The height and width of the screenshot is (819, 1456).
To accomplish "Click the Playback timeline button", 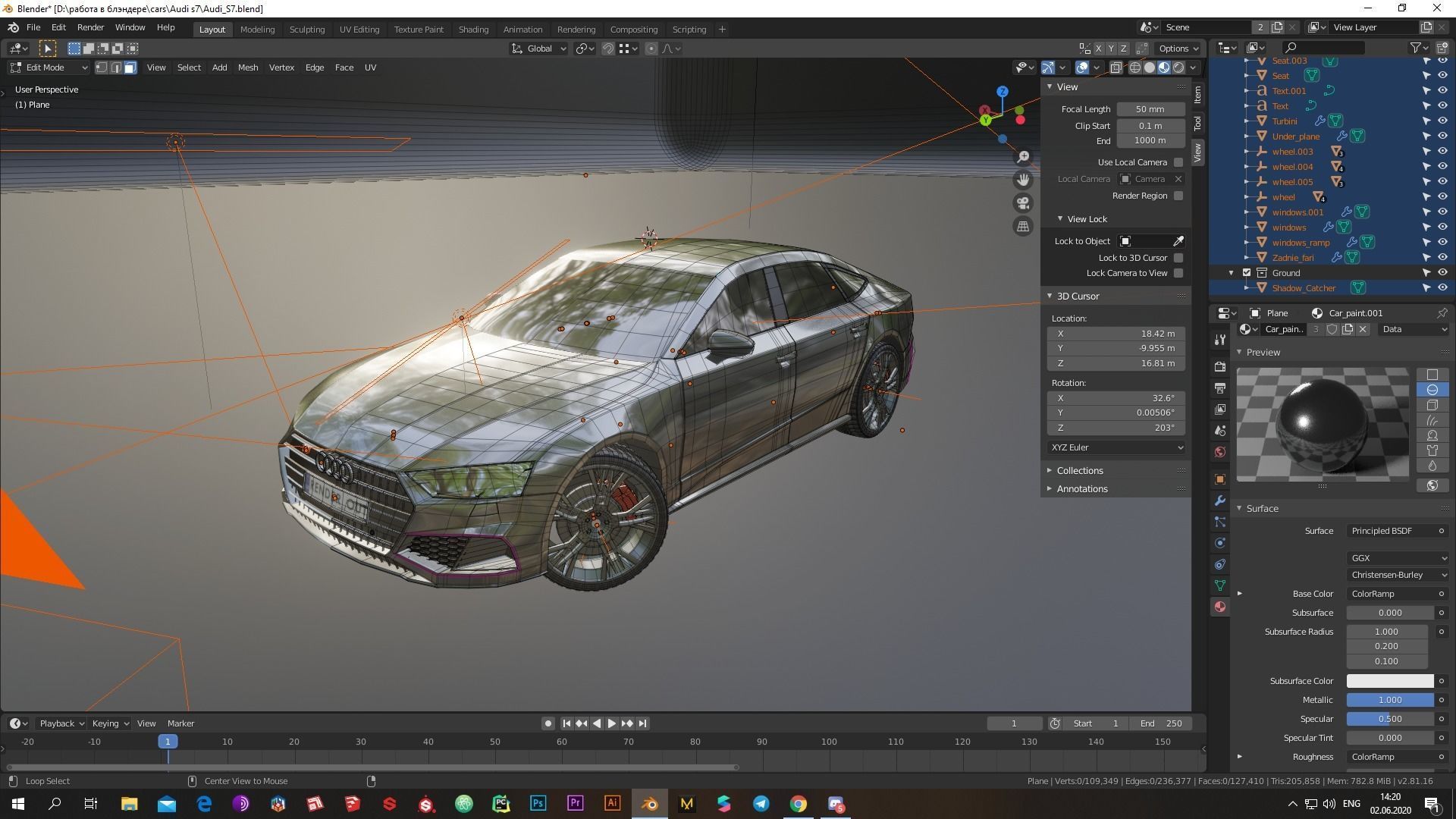I will click(61, 723).
